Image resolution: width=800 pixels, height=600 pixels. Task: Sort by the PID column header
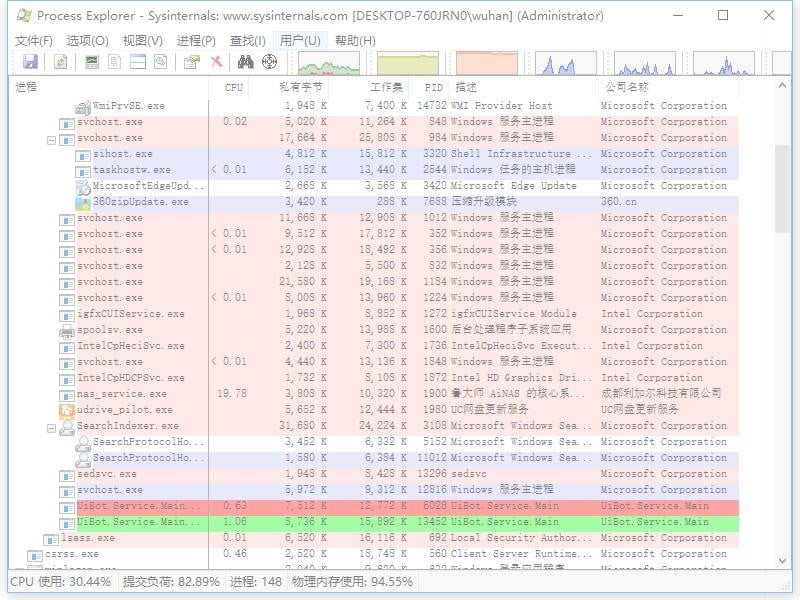429,87
